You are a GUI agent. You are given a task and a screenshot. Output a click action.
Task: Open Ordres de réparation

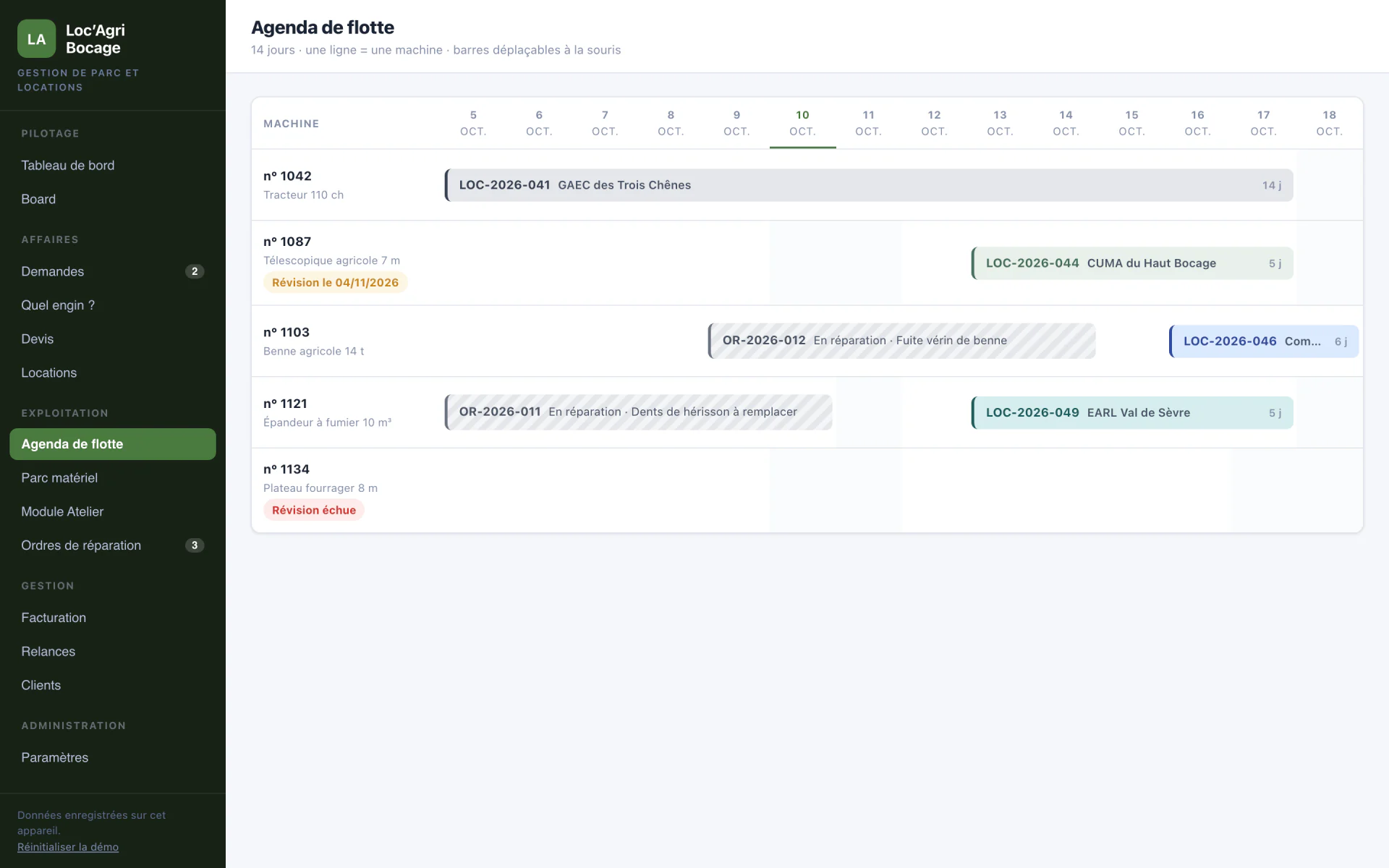pos(113,545)
